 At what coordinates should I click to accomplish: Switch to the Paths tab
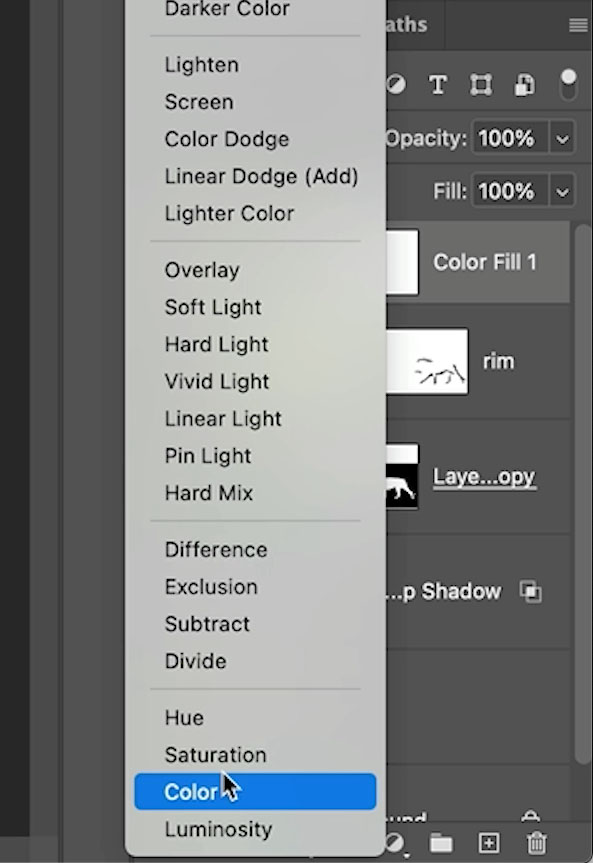click(x=406, y=25)
